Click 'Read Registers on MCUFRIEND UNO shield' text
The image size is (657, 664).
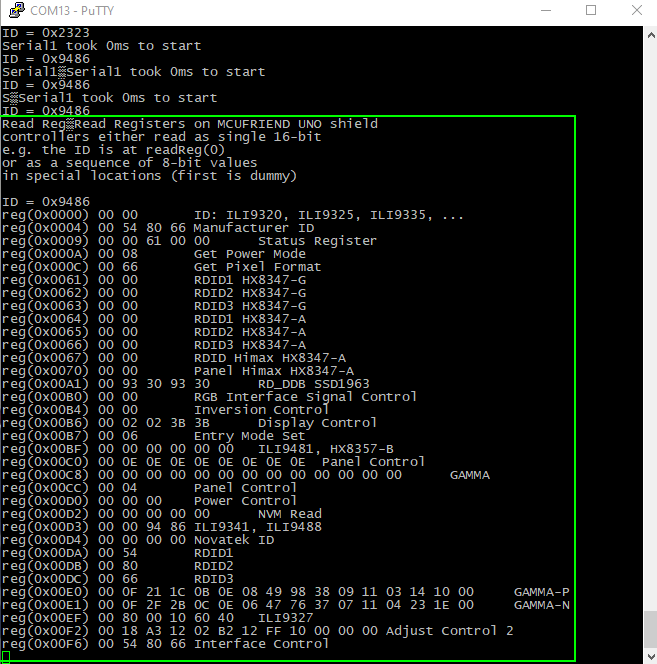pyautogui.click(x=225, y=124)
